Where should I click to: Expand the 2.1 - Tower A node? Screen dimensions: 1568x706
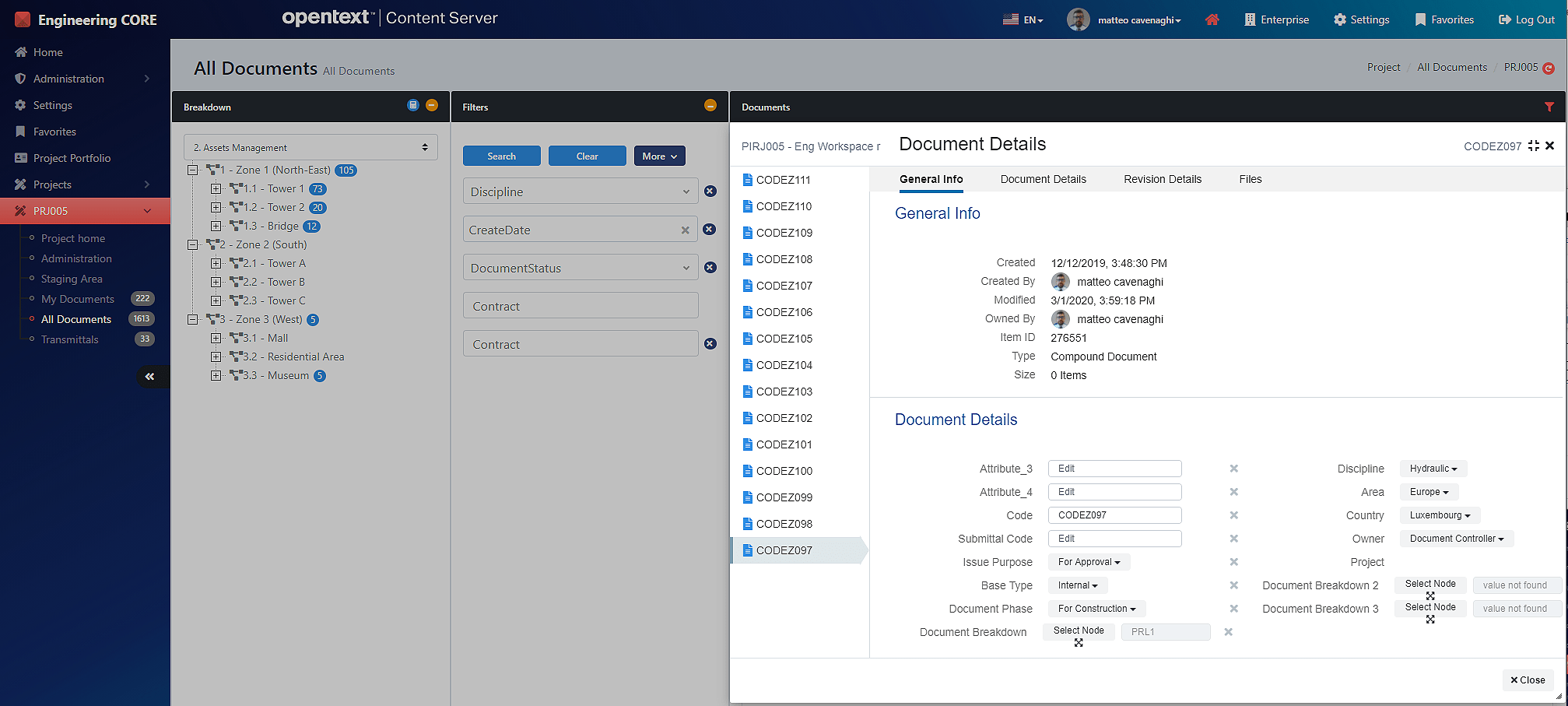[x=216, y=264]
